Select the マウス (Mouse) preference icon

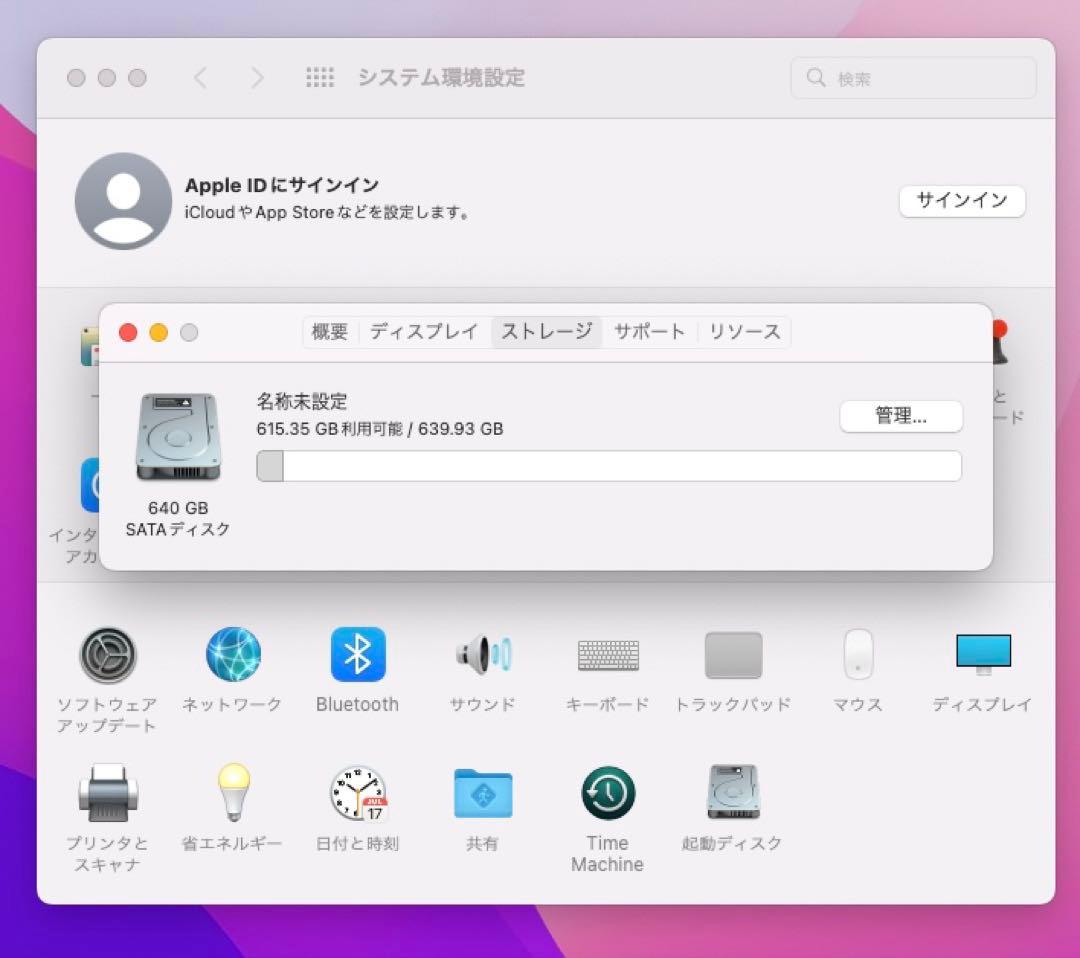(x=857, y=653)
